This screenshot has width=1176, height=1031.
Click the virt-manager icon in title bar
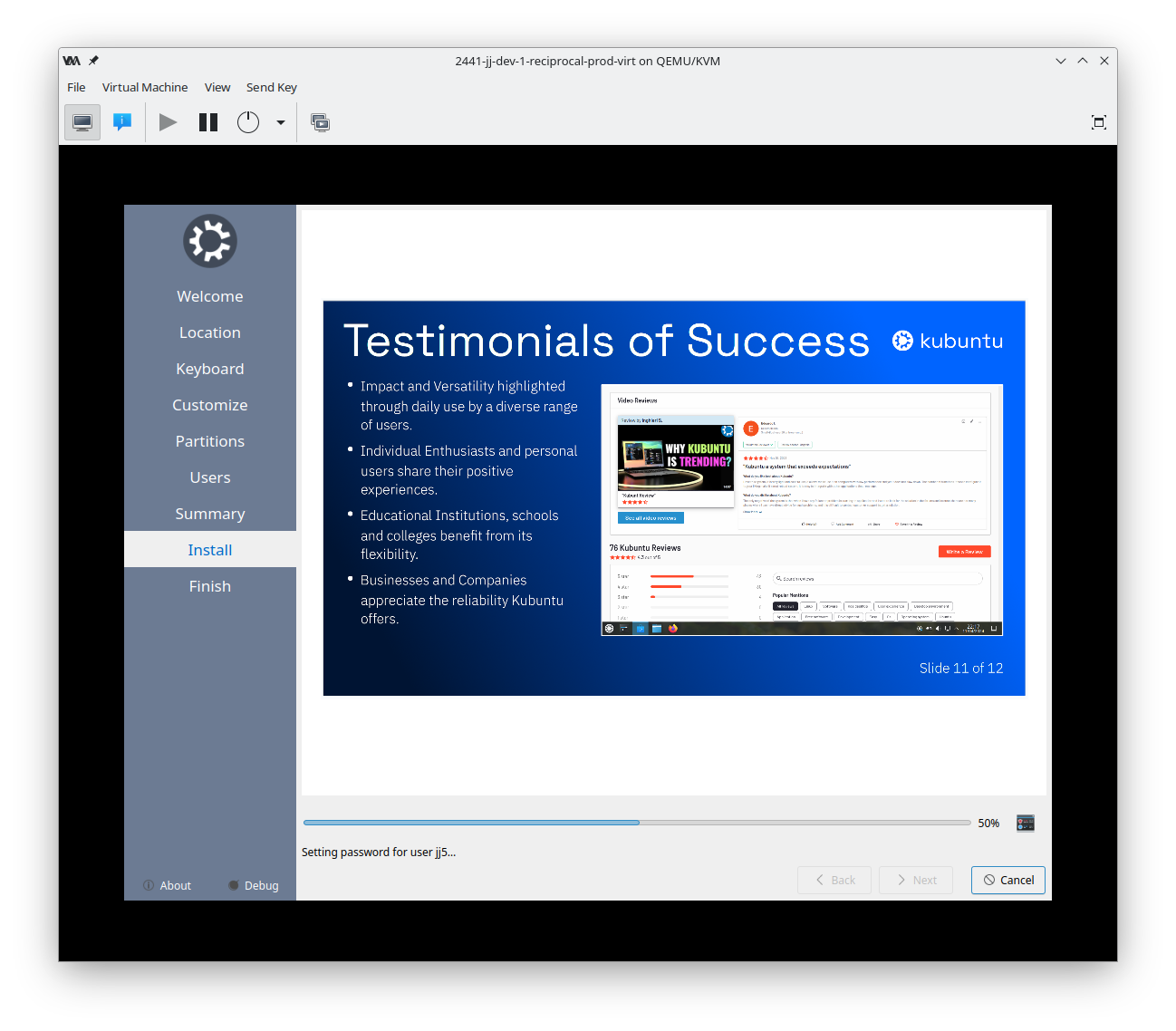(72, 61)
